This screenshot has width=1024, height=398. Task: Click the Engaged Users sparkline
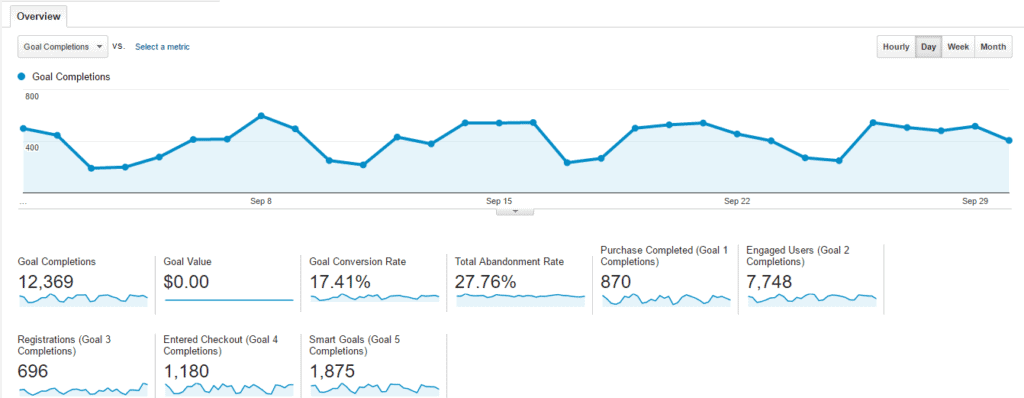(x=812, y=299)
